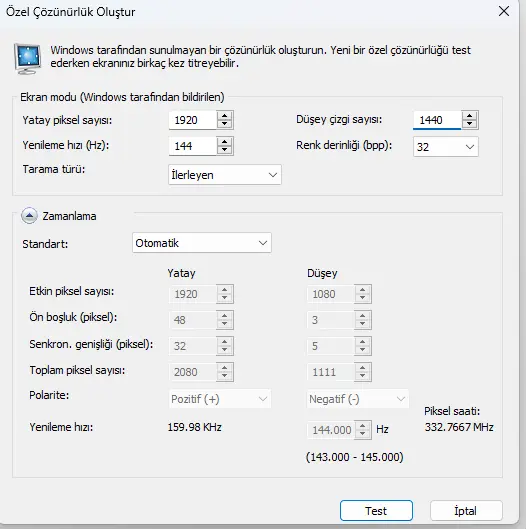Click the 332.7667 MHz pixel clock value
The image size is (526, 529).
pyautogui.click(x=459, y=427)
